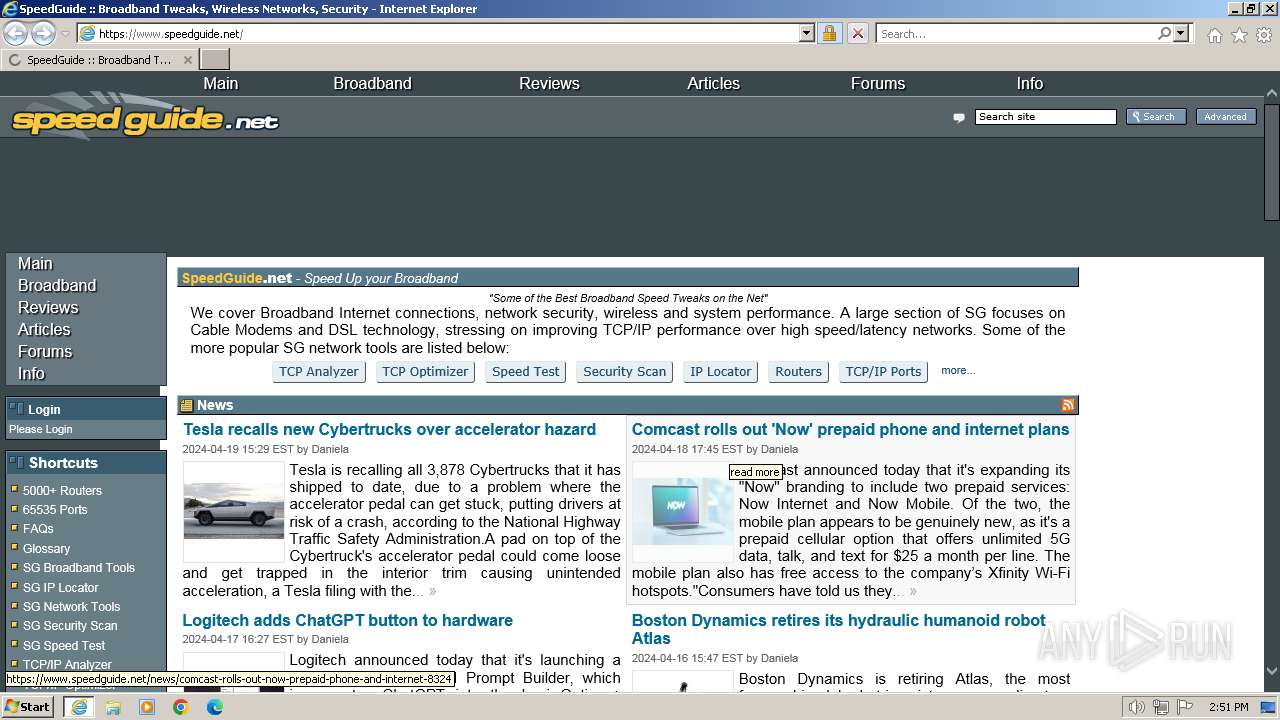This screenshot has height=720, width=1280.
Task: Click the News RSS feed icon
Action: [1068, 405]
